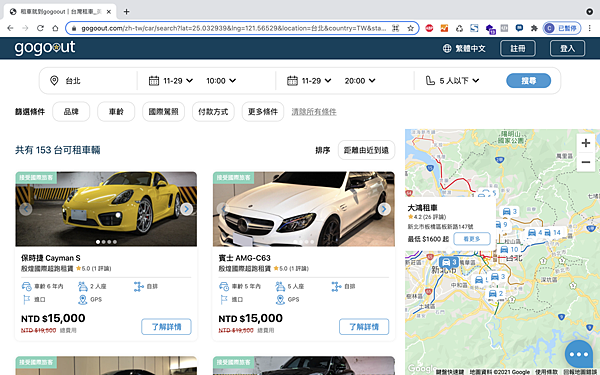Open the browser home page
The image size is (600, 375).
point(55,28)
